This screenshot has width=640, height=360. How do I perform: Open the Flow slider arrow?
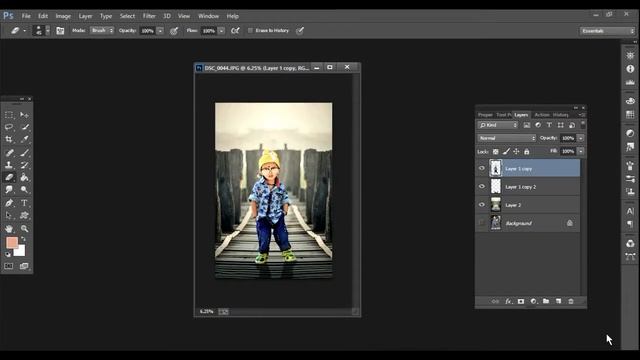coord(222,31)
